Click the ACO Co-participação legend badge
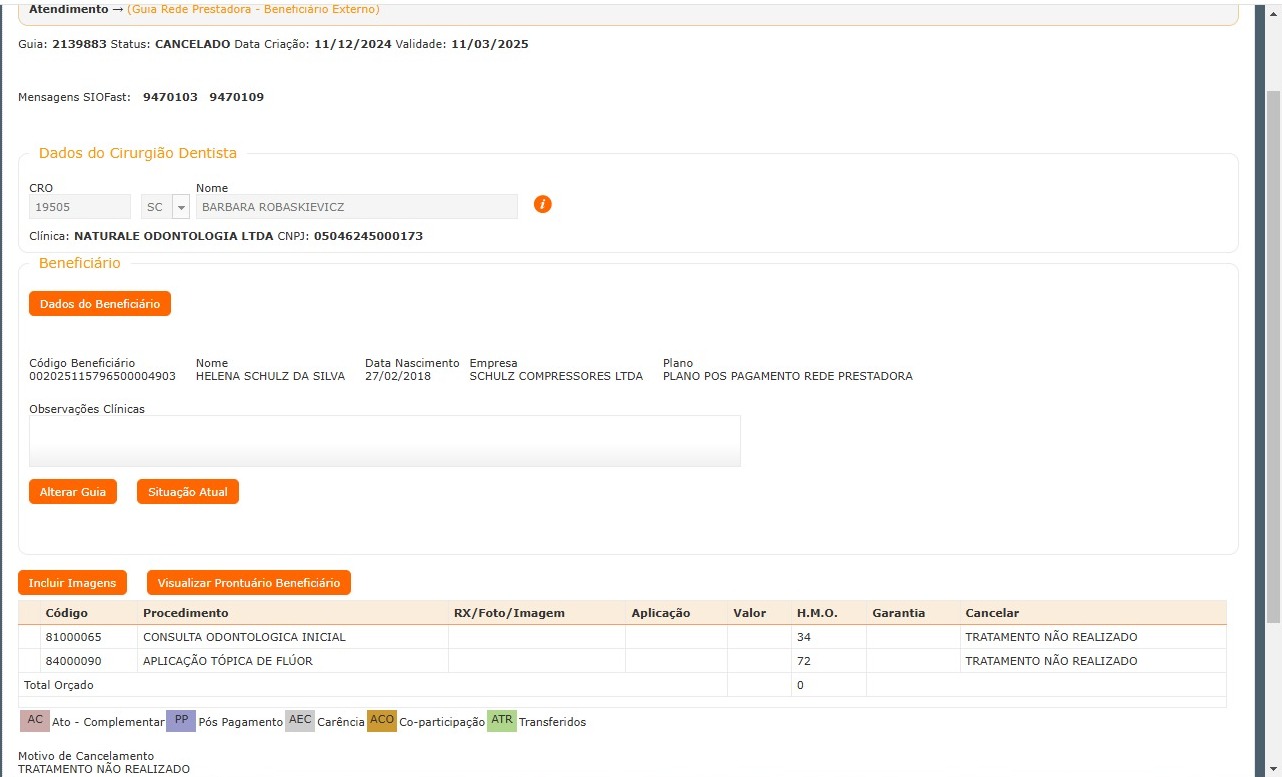The height and width of the screenshot is (777, 1282). coord(382,721)
